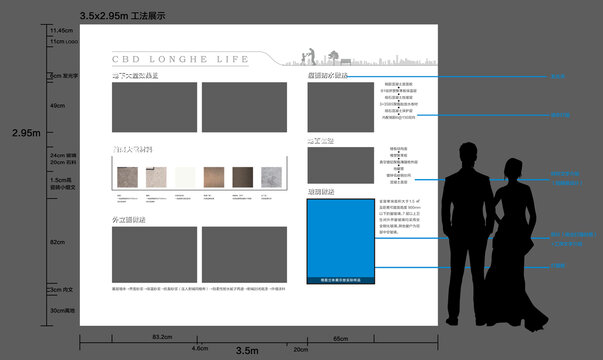Pick the white material sample swatch

point(185,177)
